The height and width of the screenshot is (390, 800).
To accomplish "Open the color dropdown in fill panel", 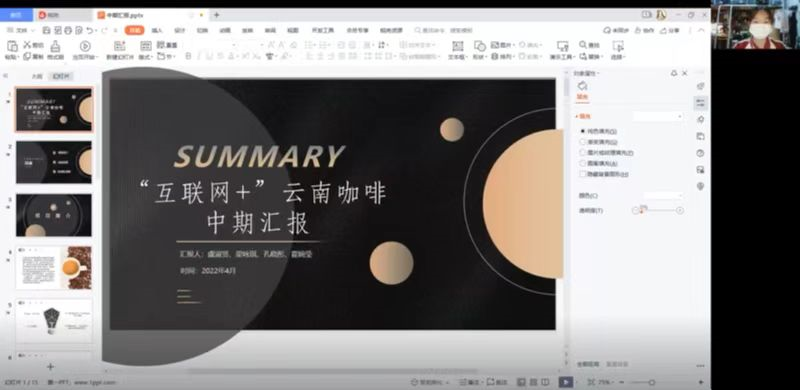I will pyautogui.click(x=663, y=196).
